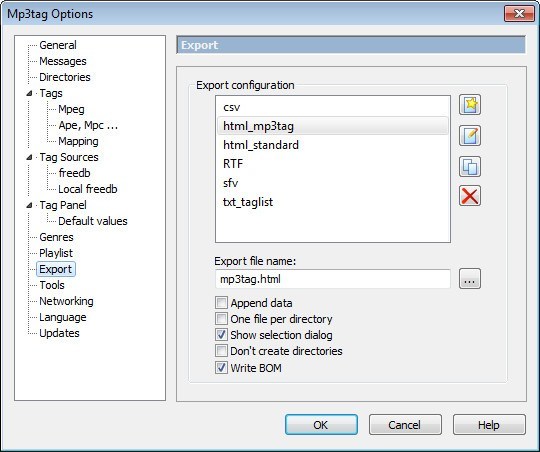The image size is (540, 452).
Task: Click the Duplicate export configuration icon
Action: pos(470,166)
